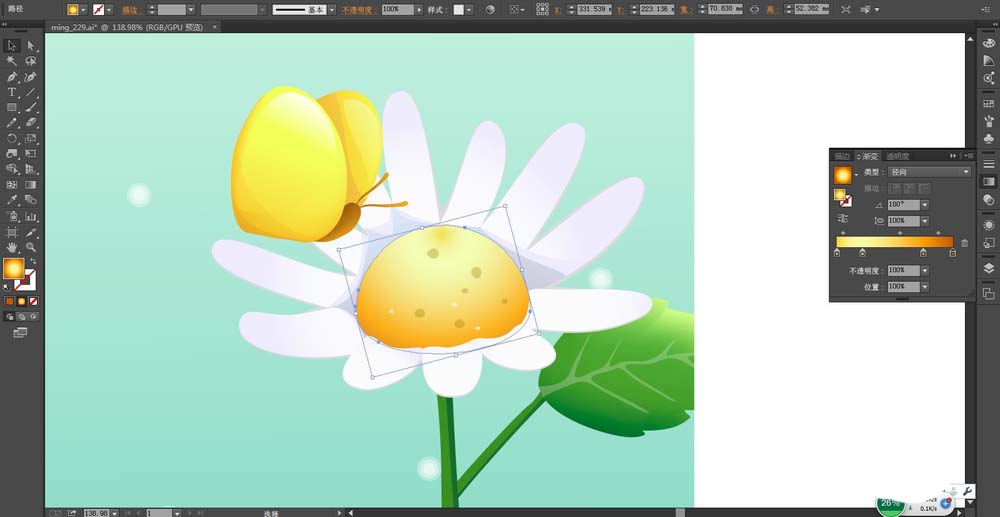Click the delete gradient stop trash icon
The height and width of the screenshot is (517, 1000).
(964, 242)
